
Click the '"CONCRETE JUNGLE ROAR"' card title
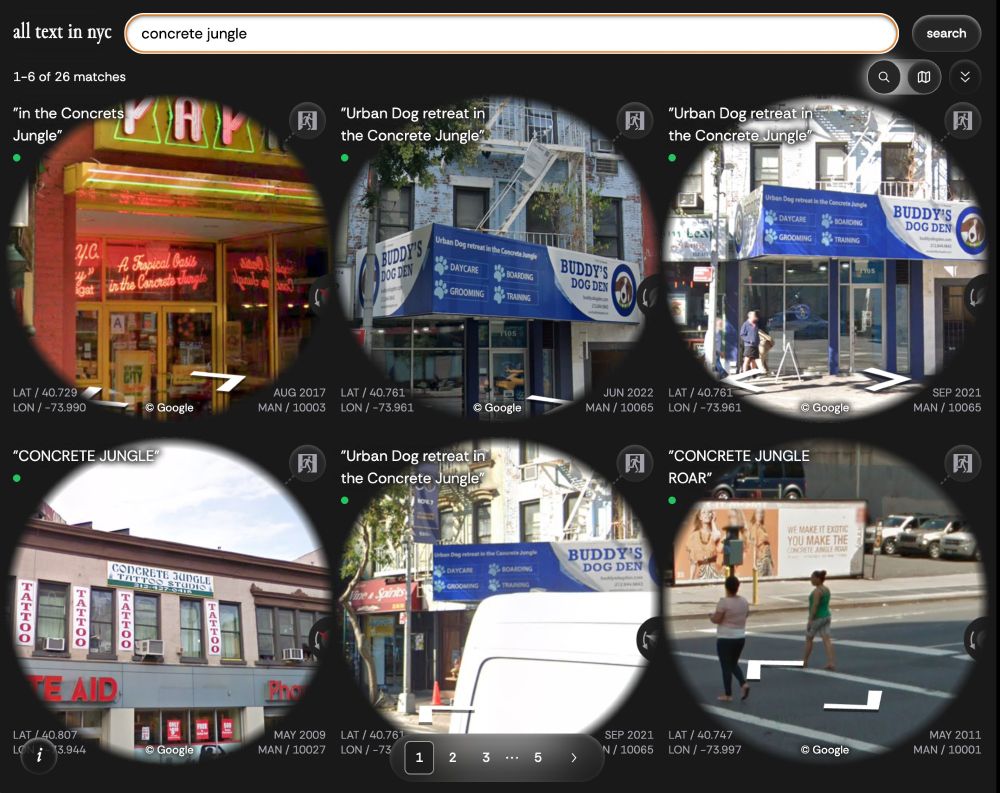tap(739, 467)
